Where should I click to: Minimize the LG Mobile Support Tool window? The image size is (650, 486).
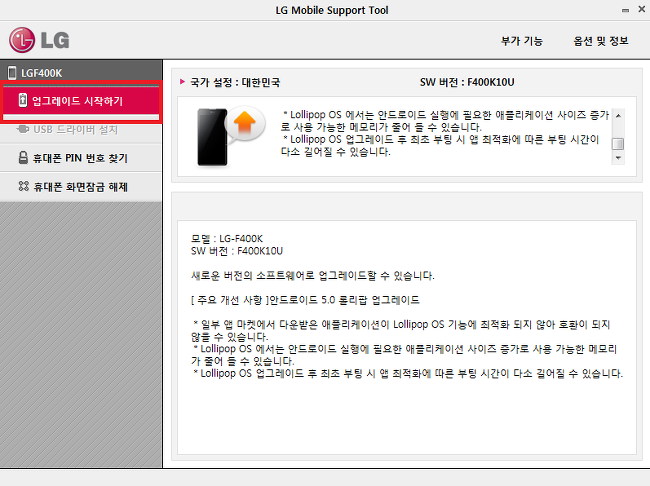(625, 10)
